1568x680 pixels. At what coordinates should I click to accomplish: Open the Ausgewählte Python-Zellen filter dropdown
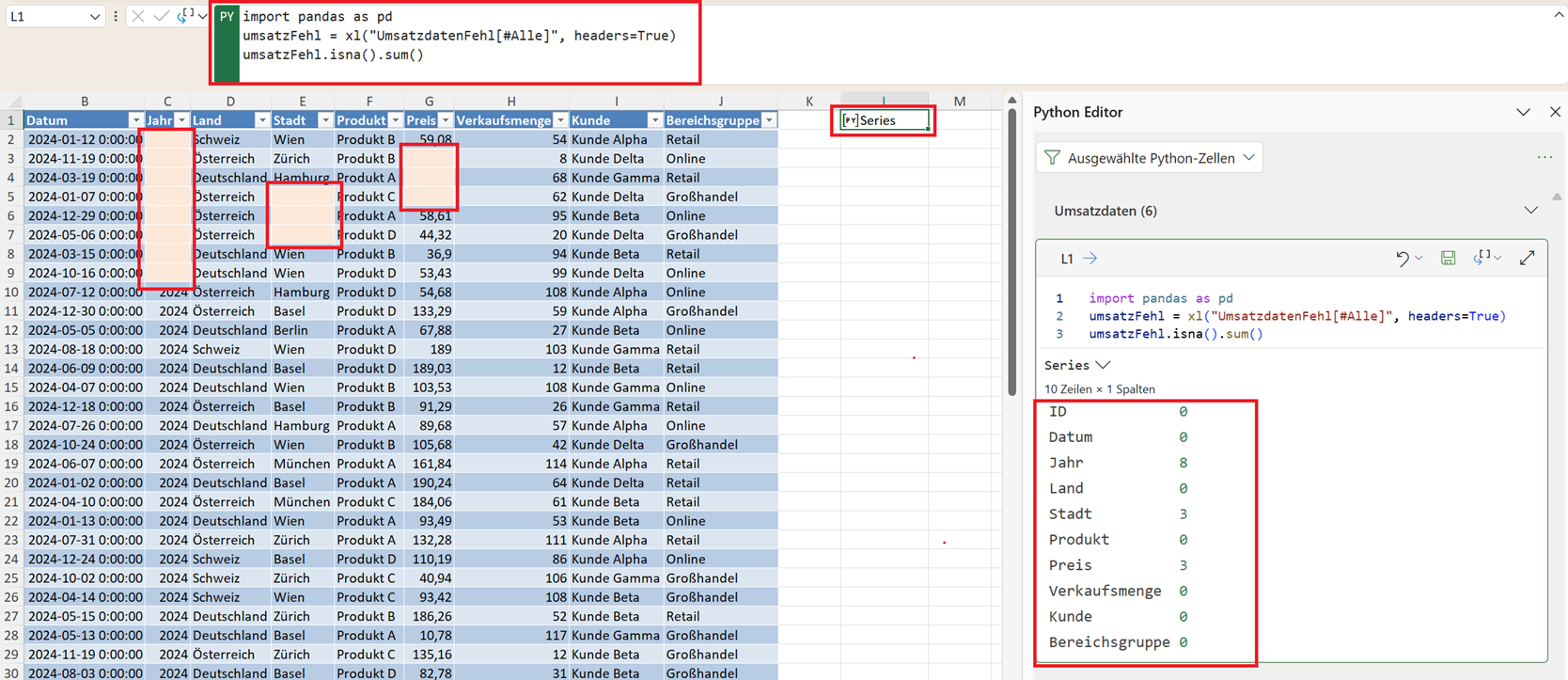1150,158
